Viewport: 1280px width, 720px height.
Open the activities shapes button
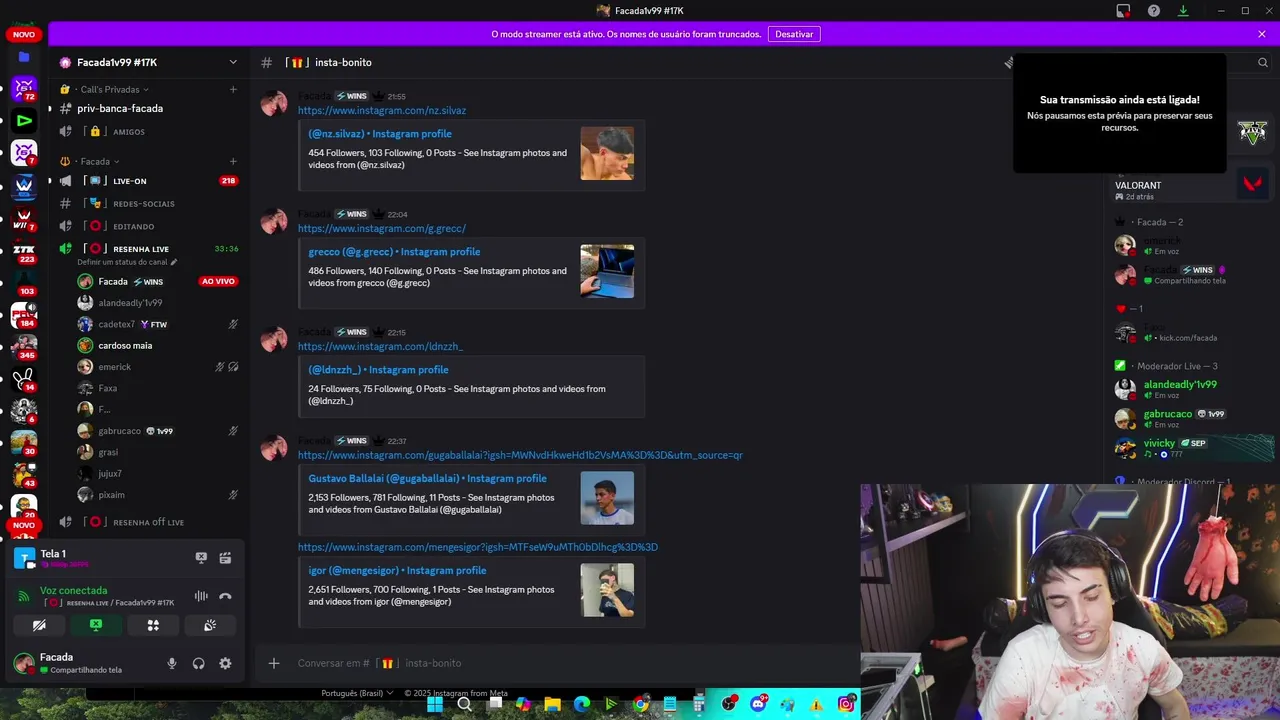(153, 625)
